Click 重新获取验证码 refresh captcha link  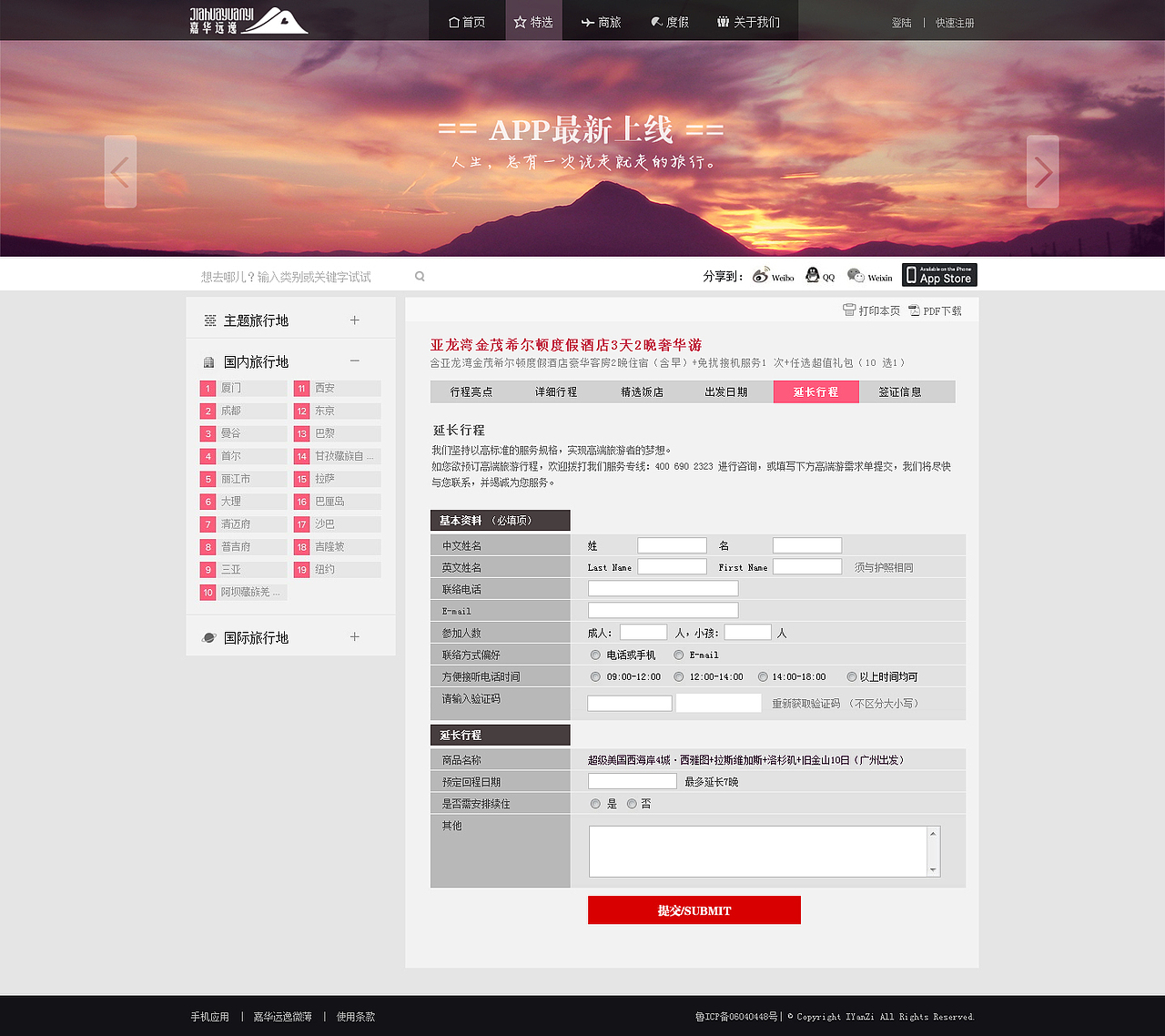pyautogui.click(x=806, y=704)
